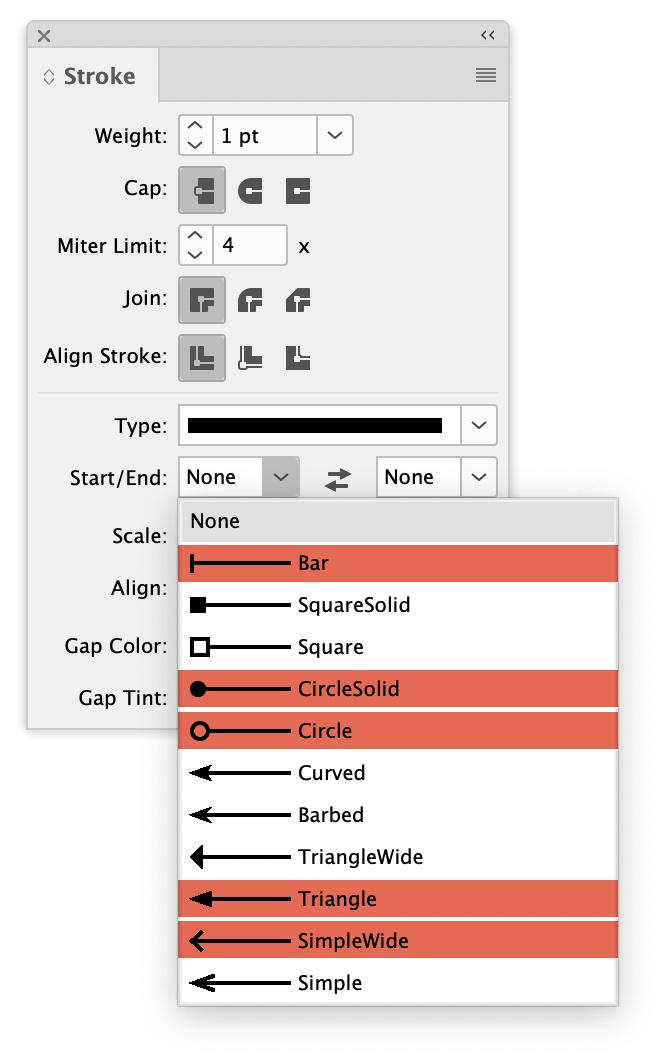Choose the Round Join icon

pos(250,300)
